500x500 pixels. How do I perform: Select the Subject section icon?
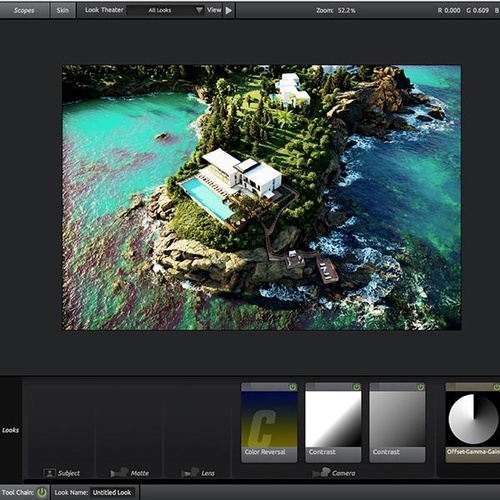tap(49, 473)
